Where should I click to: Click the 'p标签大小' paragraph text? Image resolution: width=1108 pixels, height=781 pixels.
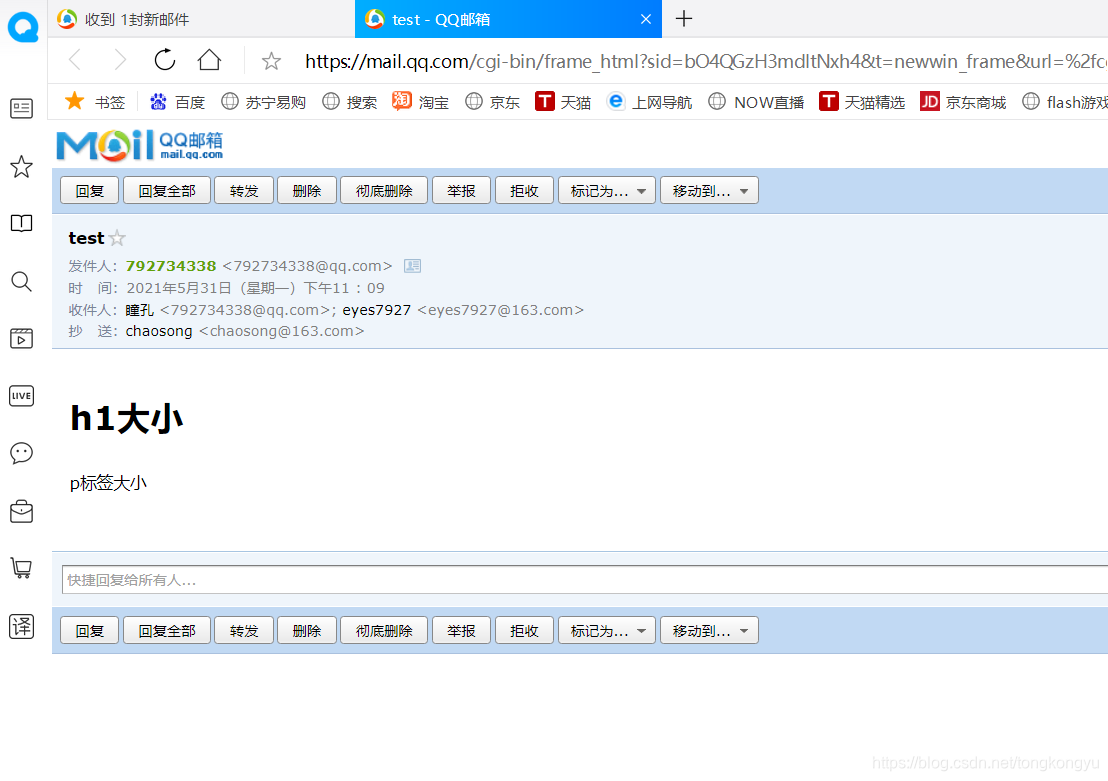108,483
